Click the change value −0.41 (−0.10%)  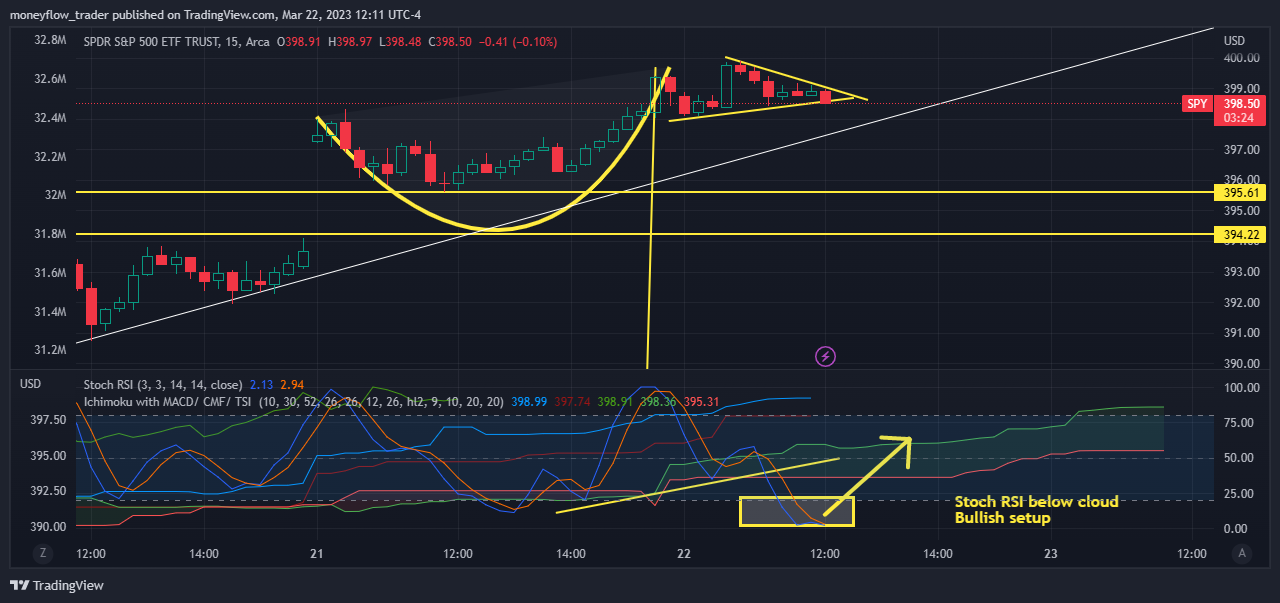pos(518,42)
